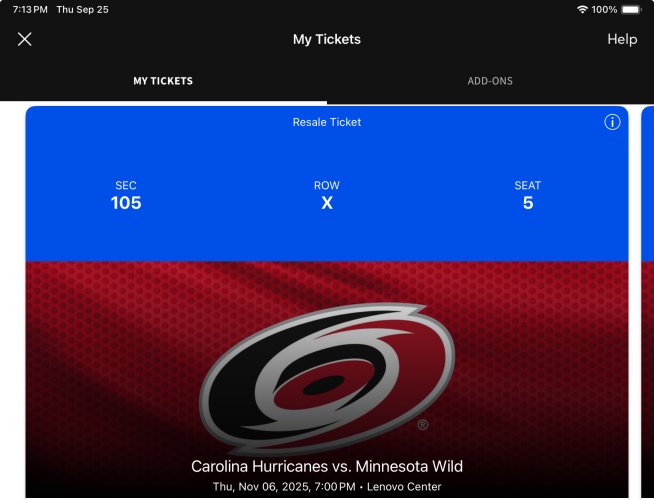The height and width of the screenshot is (500, 654).
Task: Tap Carolina Hurricanes vs. Minnesota Wild title
Action: point(327,466)
